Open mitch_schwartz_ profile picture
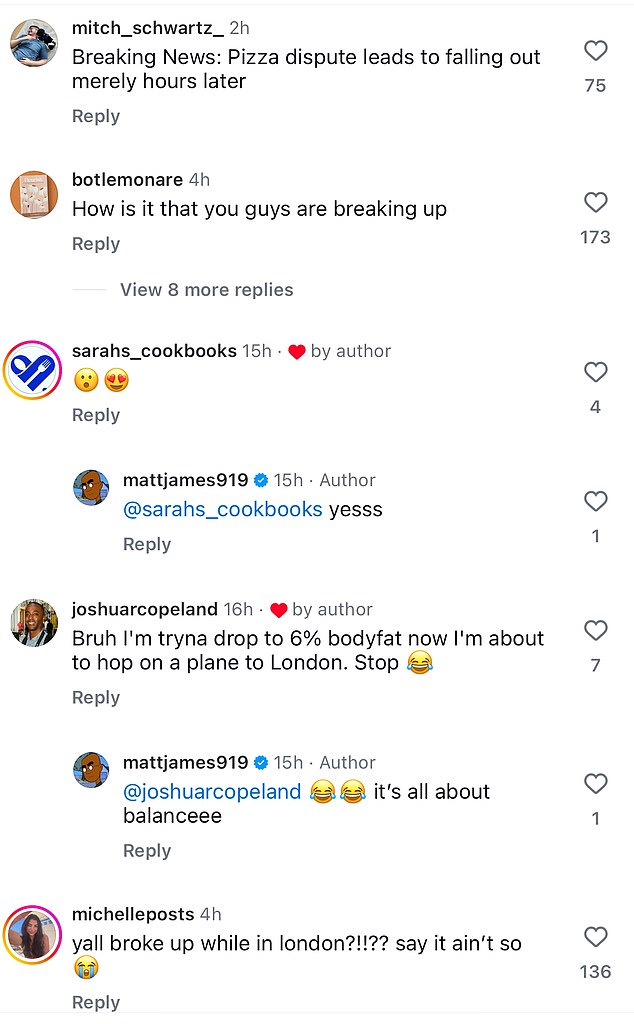This screenshot has width=634, height=1024. (x=34, y=42)
